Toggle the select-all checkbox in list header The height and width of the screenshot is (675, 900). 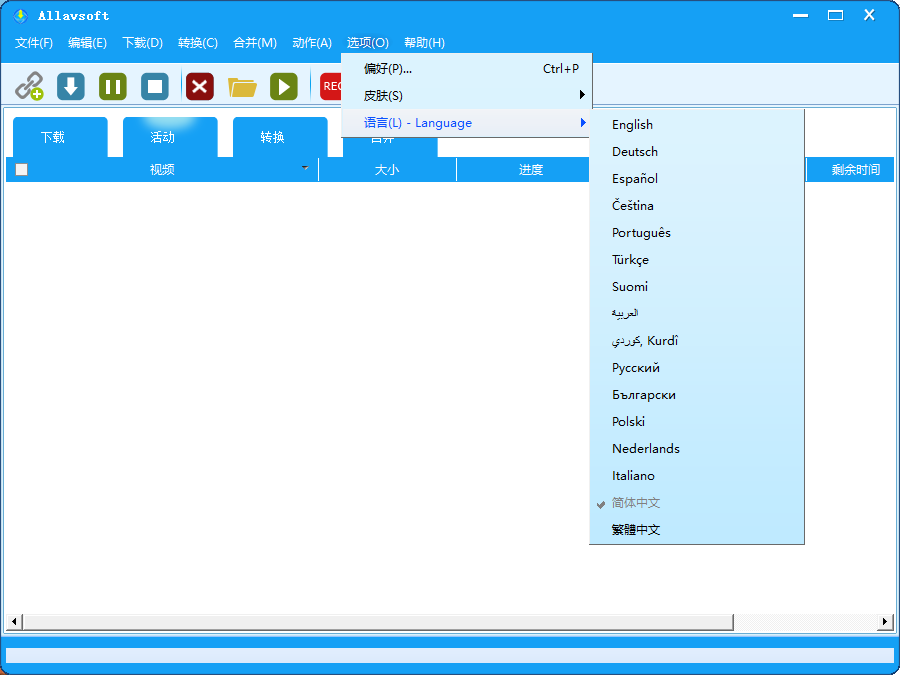pos(21,169)
